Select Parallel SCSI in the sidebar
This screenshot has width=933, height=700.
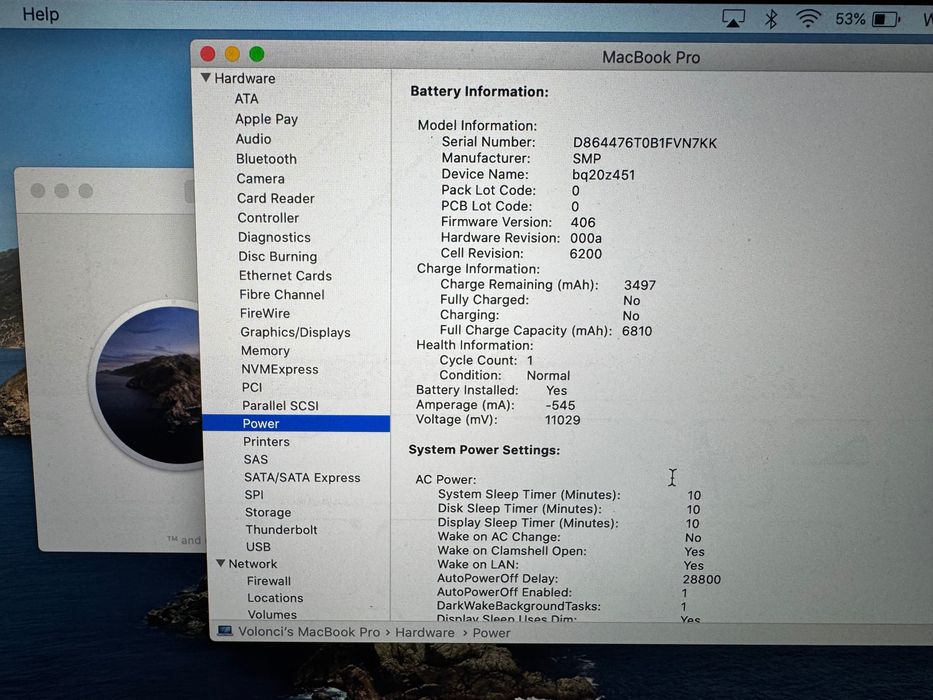click(x=280, y=405)
